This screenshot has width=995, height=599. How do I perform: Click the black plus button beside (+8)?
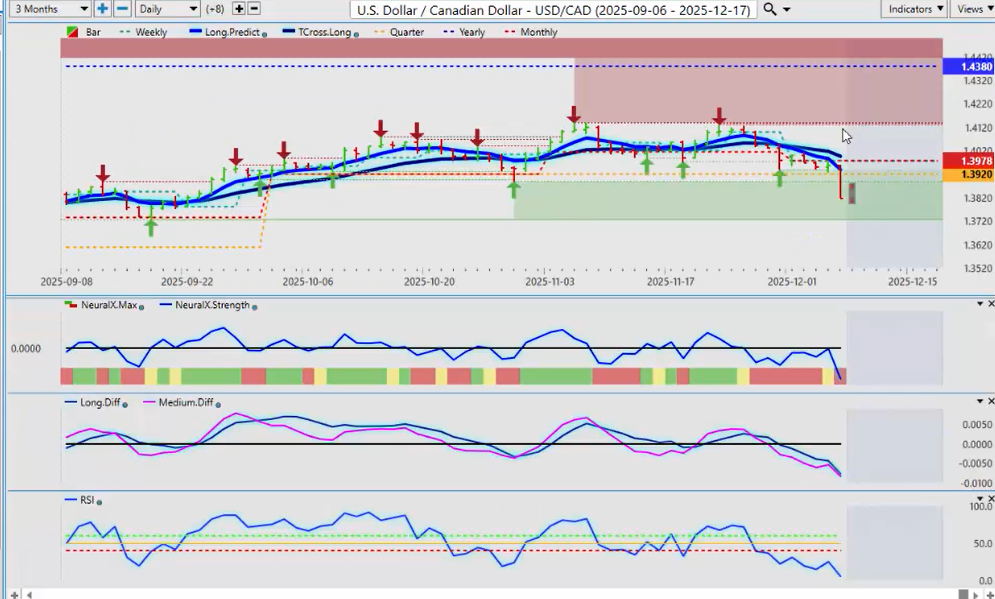coord(238,9)
